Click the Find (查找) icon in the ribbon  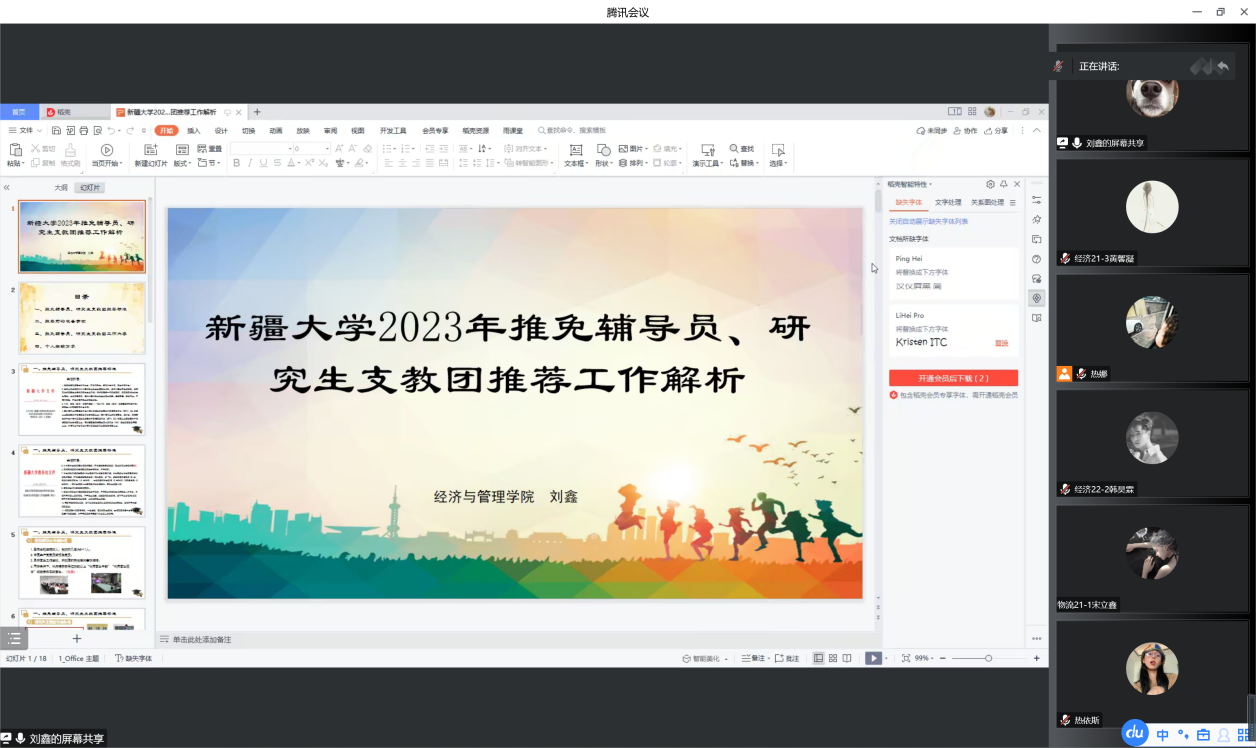point(735,149)
